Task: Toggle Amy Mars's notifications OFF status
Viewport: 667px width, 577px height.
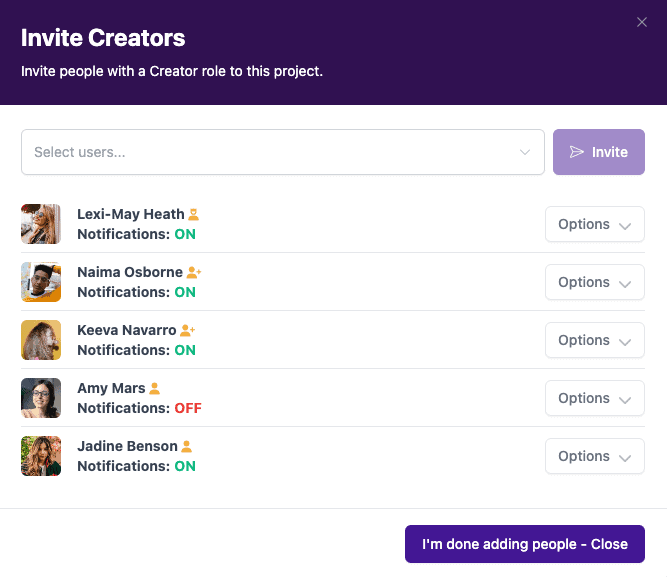Action: point(188,408)
